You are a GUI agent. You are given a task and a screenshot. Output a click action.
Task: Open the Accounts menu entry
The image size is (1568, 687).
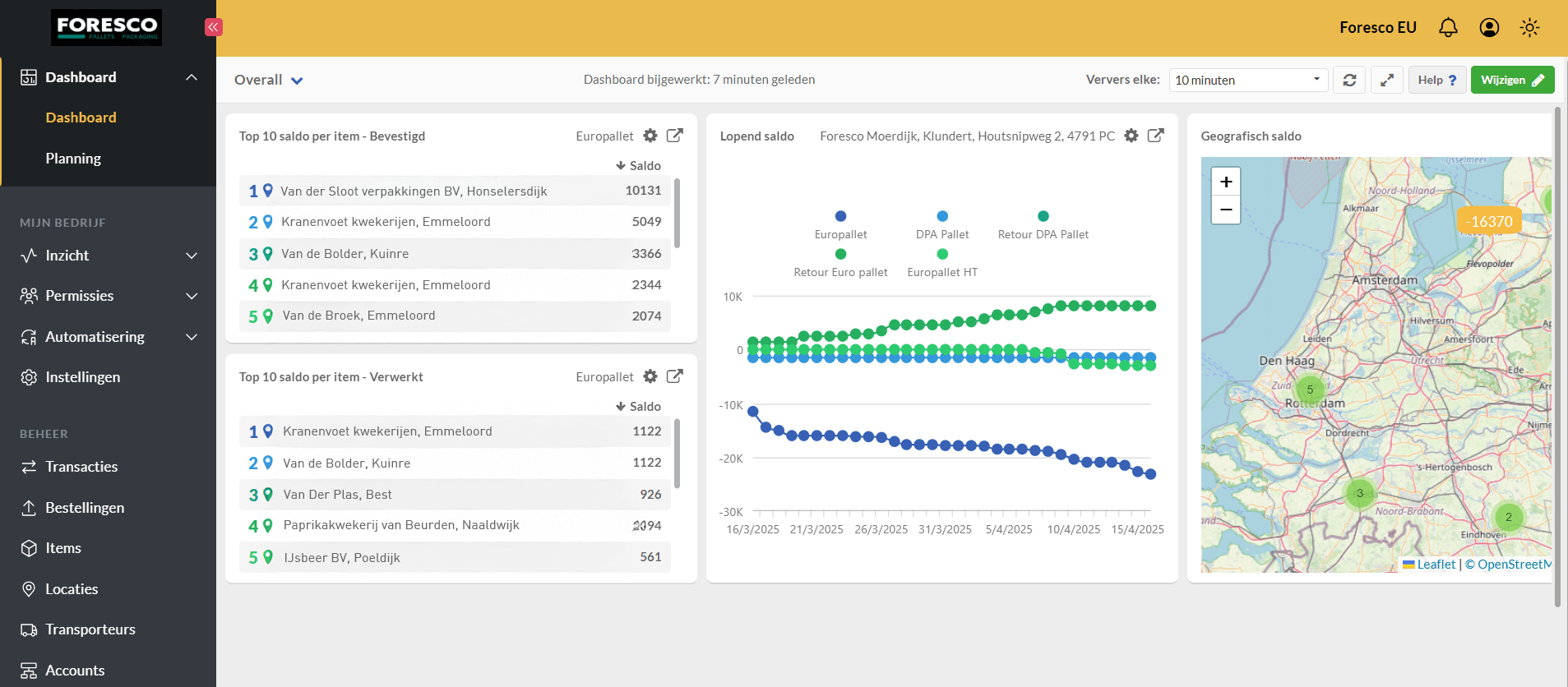tap(75, 671)
